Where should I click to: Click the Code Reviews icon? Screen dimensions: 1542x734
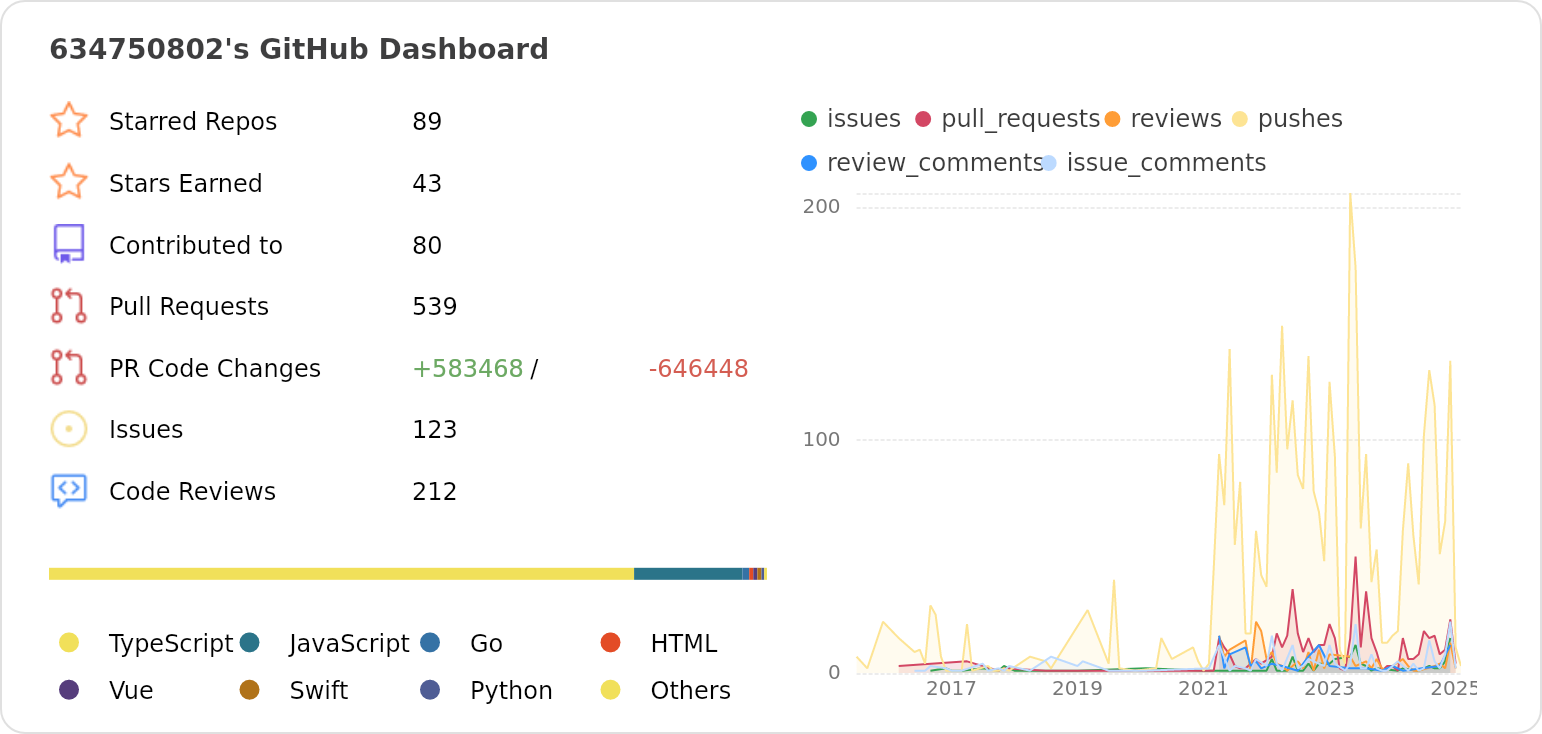[x=69, y=491]
